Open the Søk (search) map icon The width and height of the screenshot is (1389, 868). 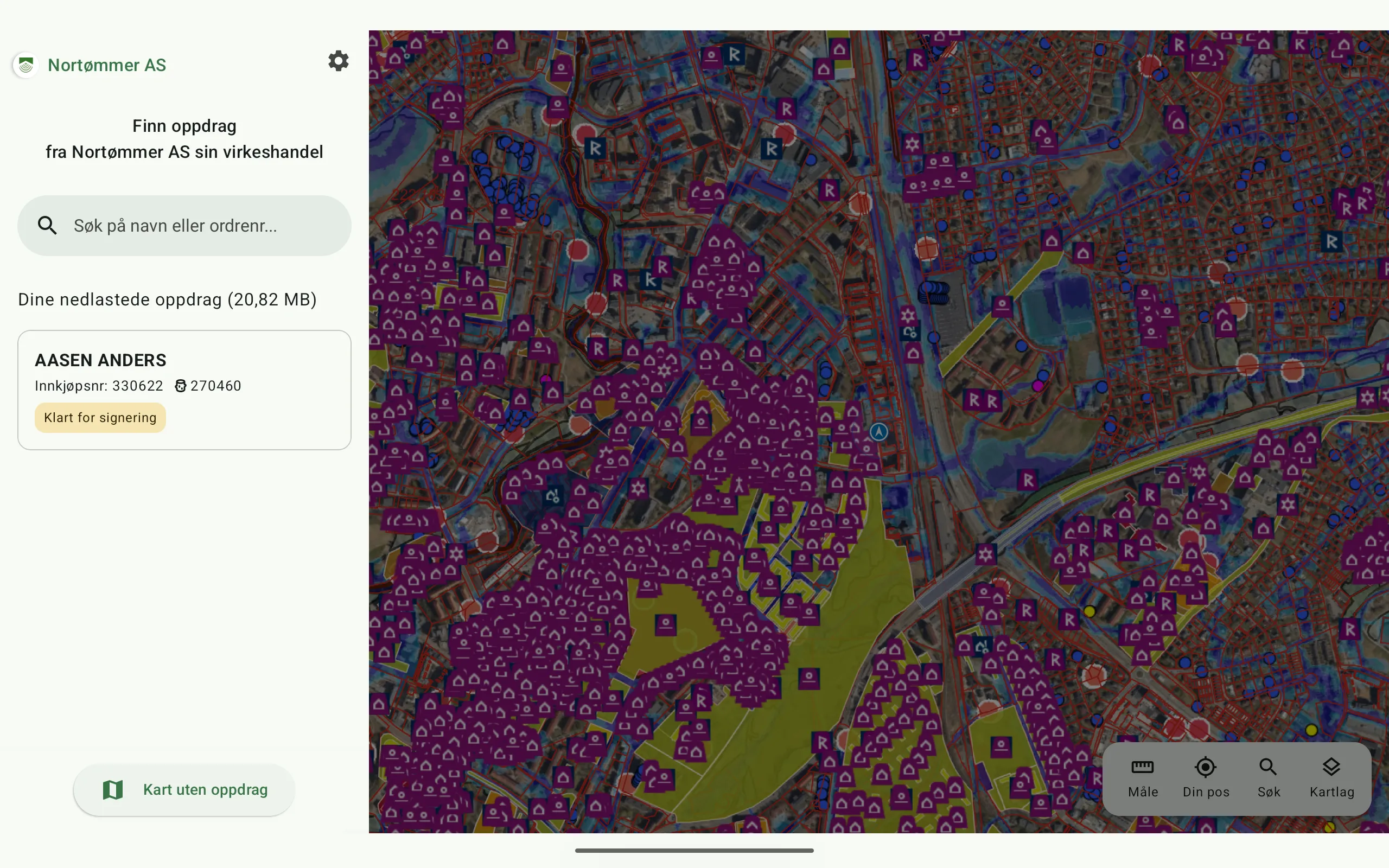[x=1268, y=776]
